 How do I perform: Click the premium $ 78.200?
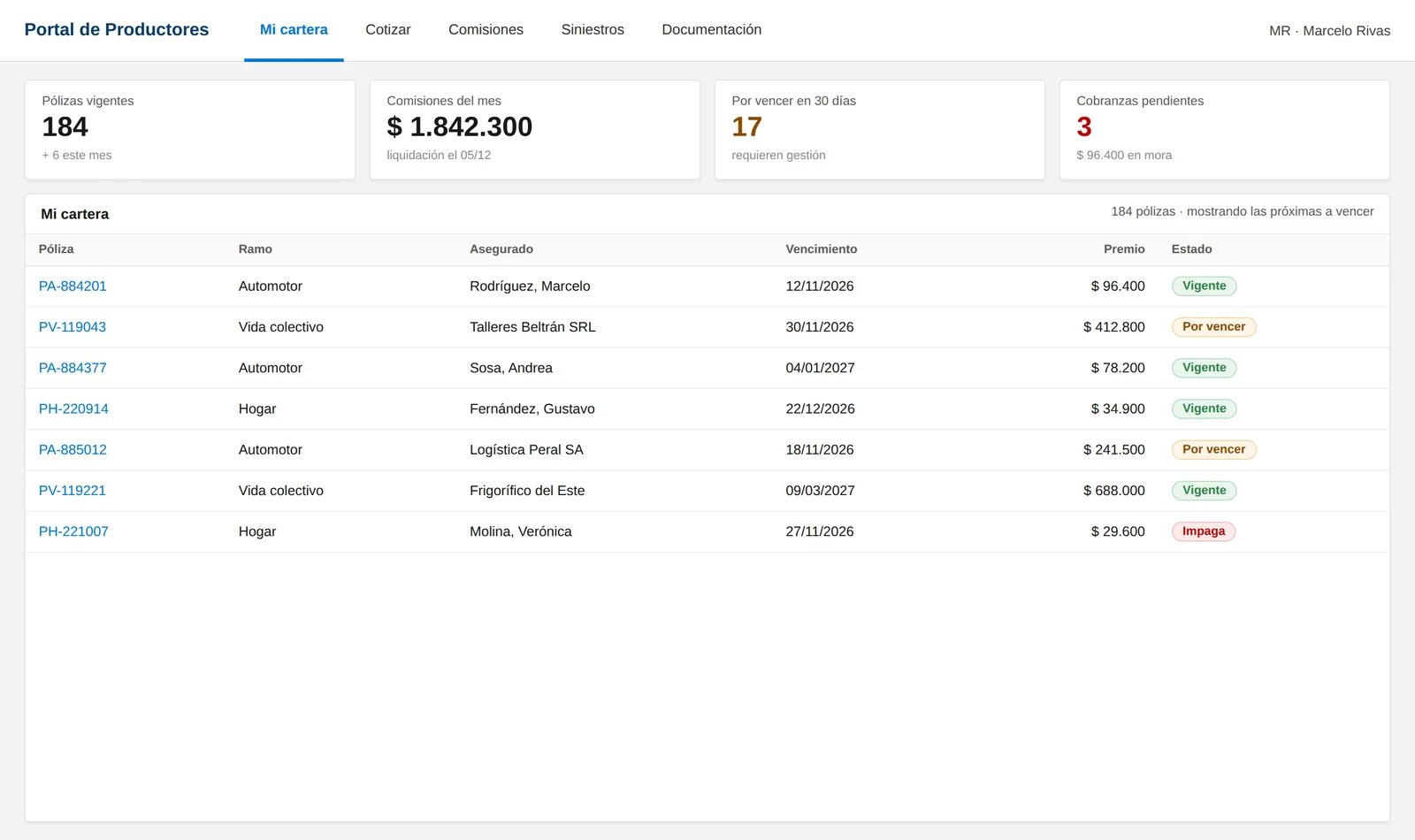click(x=1118, y=368)
